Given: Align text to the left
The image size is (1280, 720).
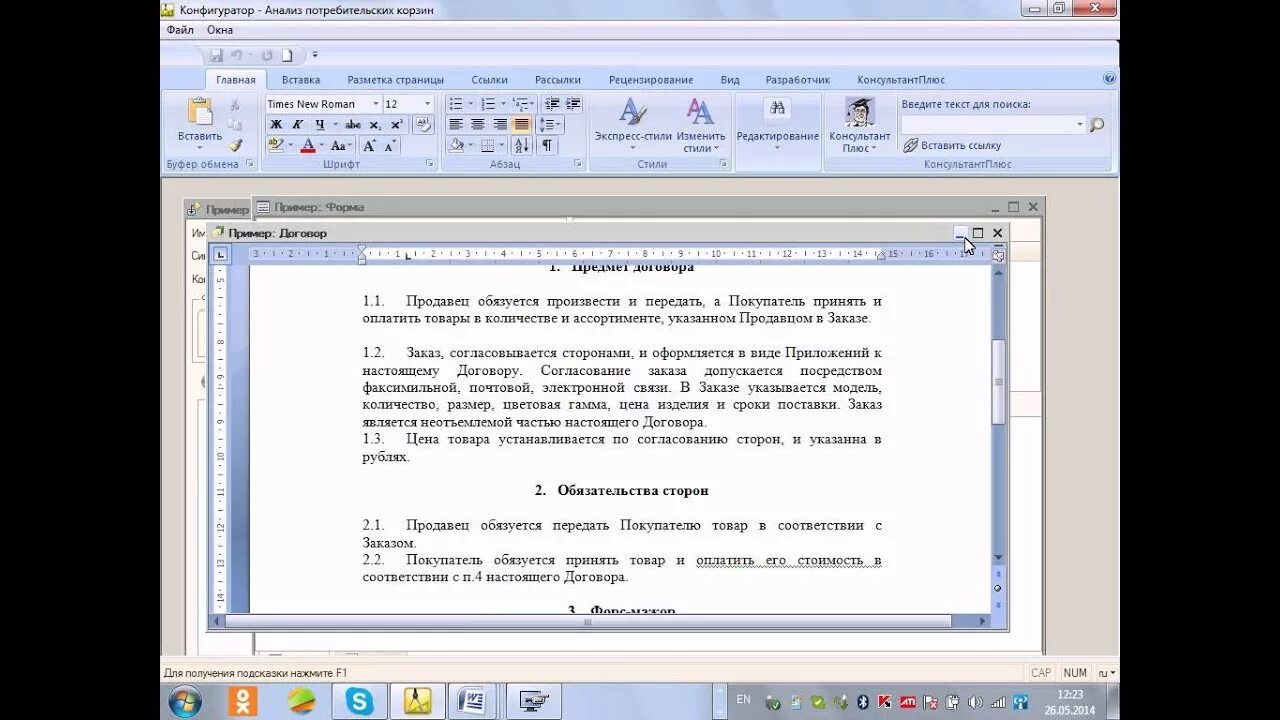Looking at the screenshot, I should (x=456, y=125).
